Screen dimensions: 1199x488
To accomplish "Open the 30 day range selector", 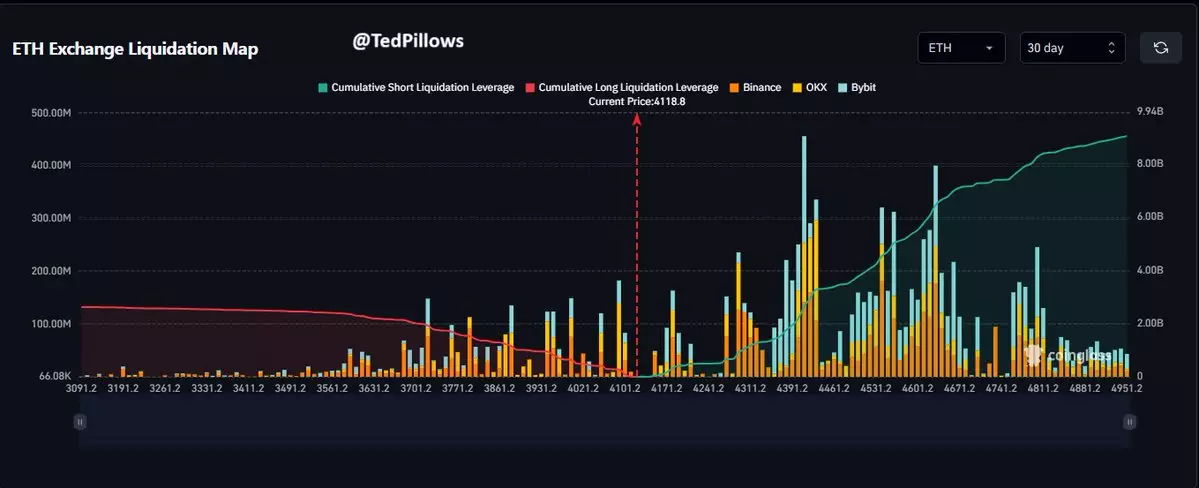I will [1072, 48].
